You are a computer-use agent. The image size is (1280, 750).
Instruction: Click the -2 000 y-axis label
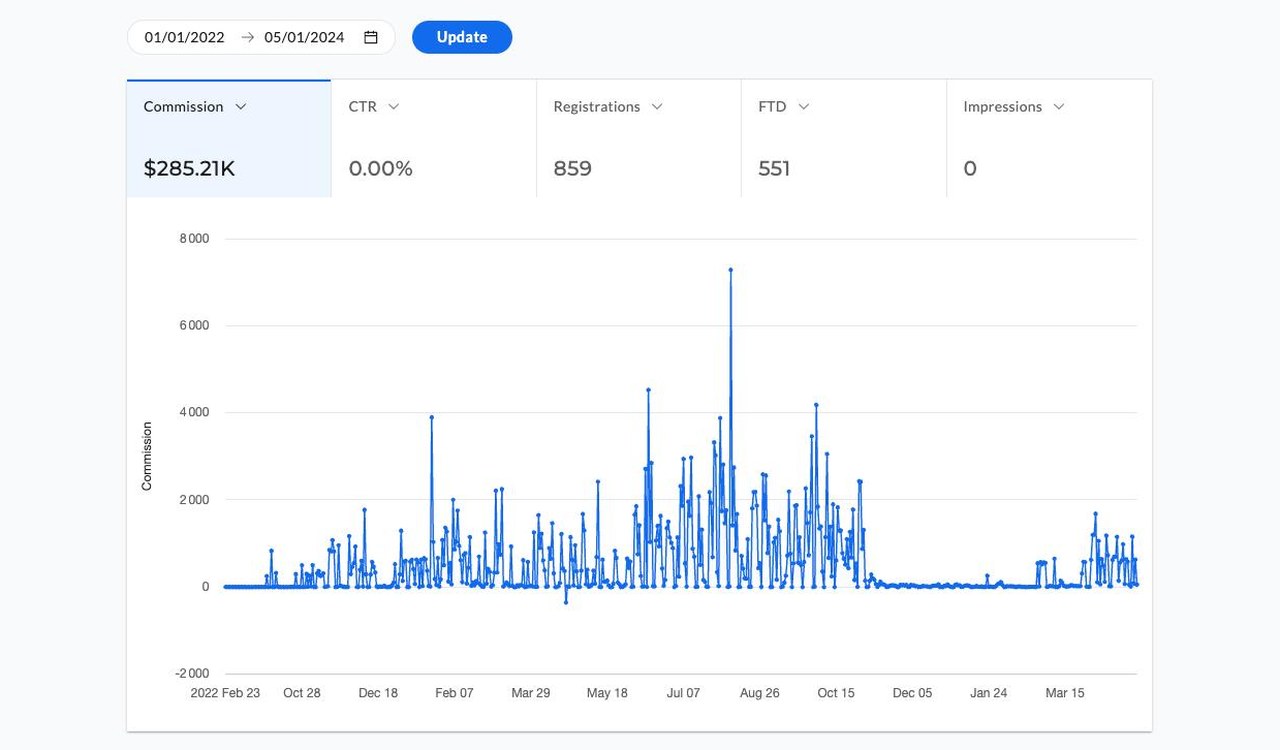191,673
